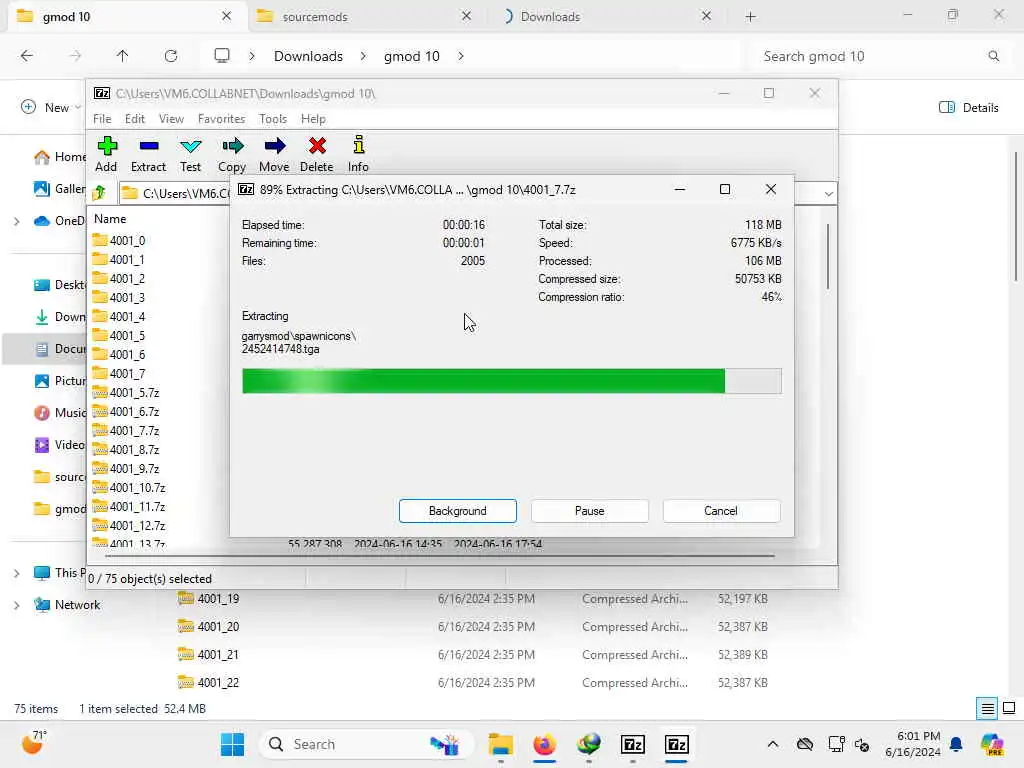1024x768 pixels.
Task: Select the 4001_7 folder in 7-Zip list
Action: 119,374
